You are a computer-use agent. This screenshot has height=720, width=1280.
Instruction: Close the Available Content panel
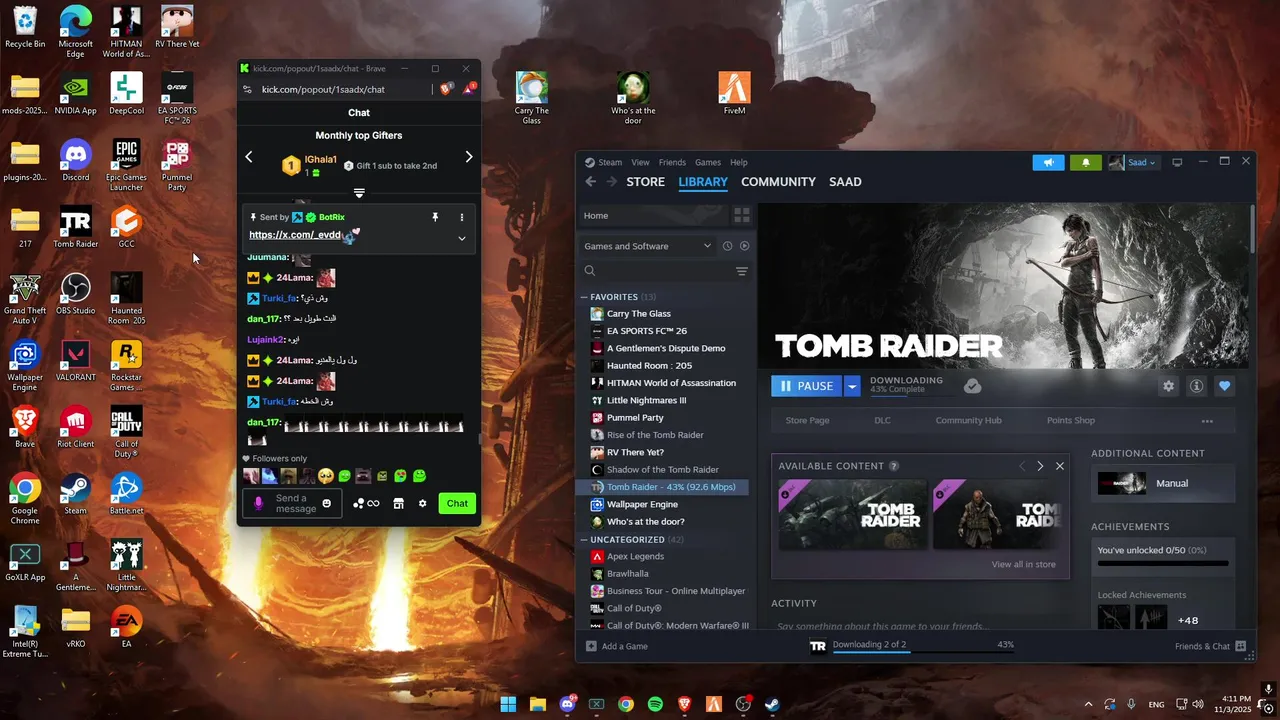[x=1060, y=466]
